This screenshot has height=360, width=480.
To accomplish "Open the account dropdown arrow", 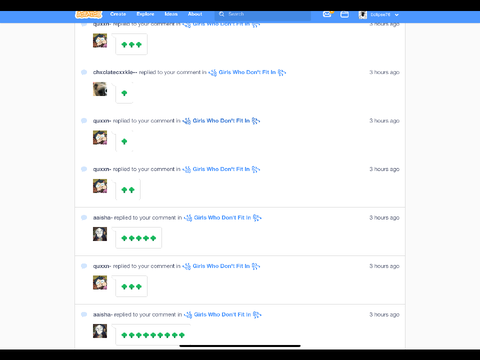I will pos(397,15).
